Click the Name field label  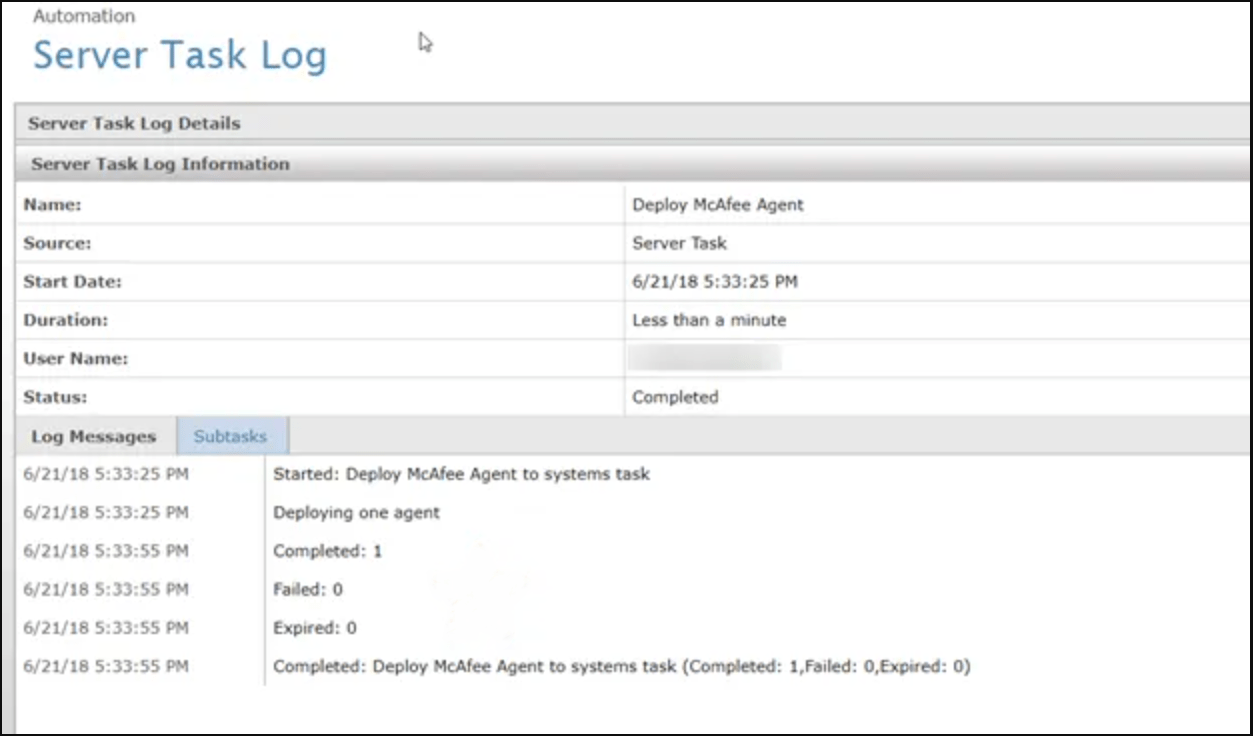coord(51,204)
